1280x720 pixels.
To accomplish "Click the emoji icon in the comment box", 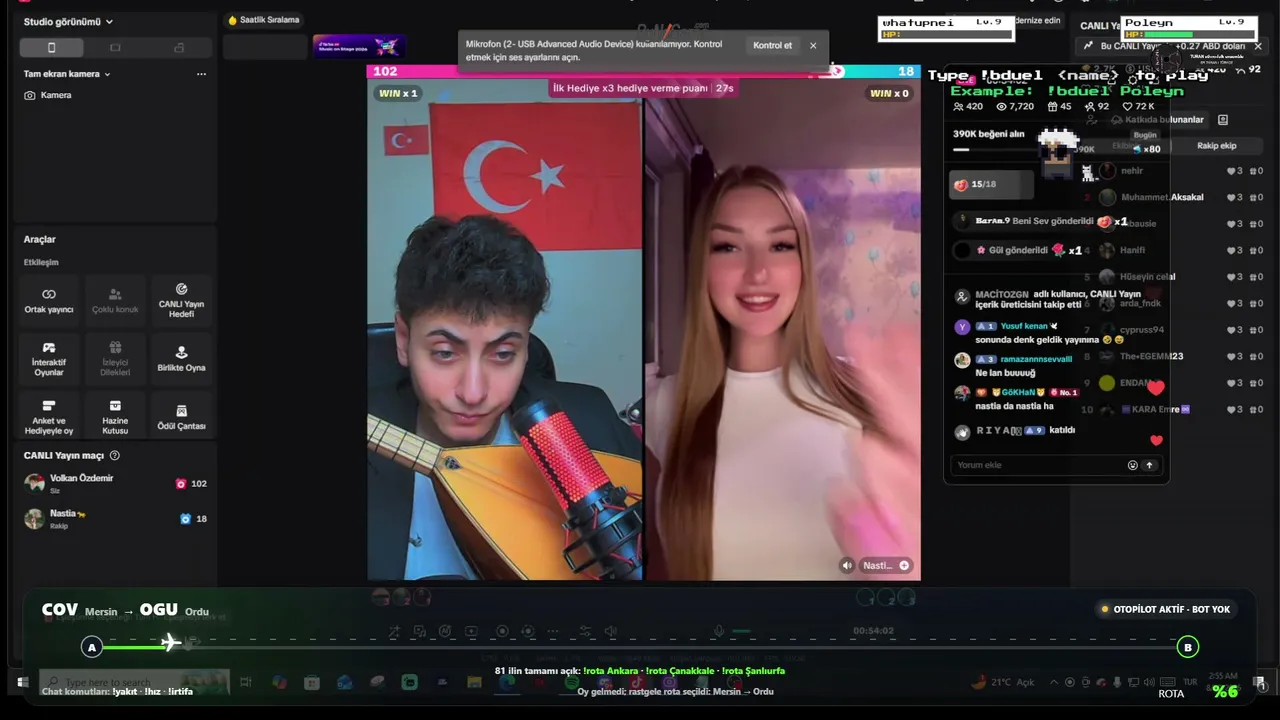I will pyautogui.click(x=1132, y=465).
